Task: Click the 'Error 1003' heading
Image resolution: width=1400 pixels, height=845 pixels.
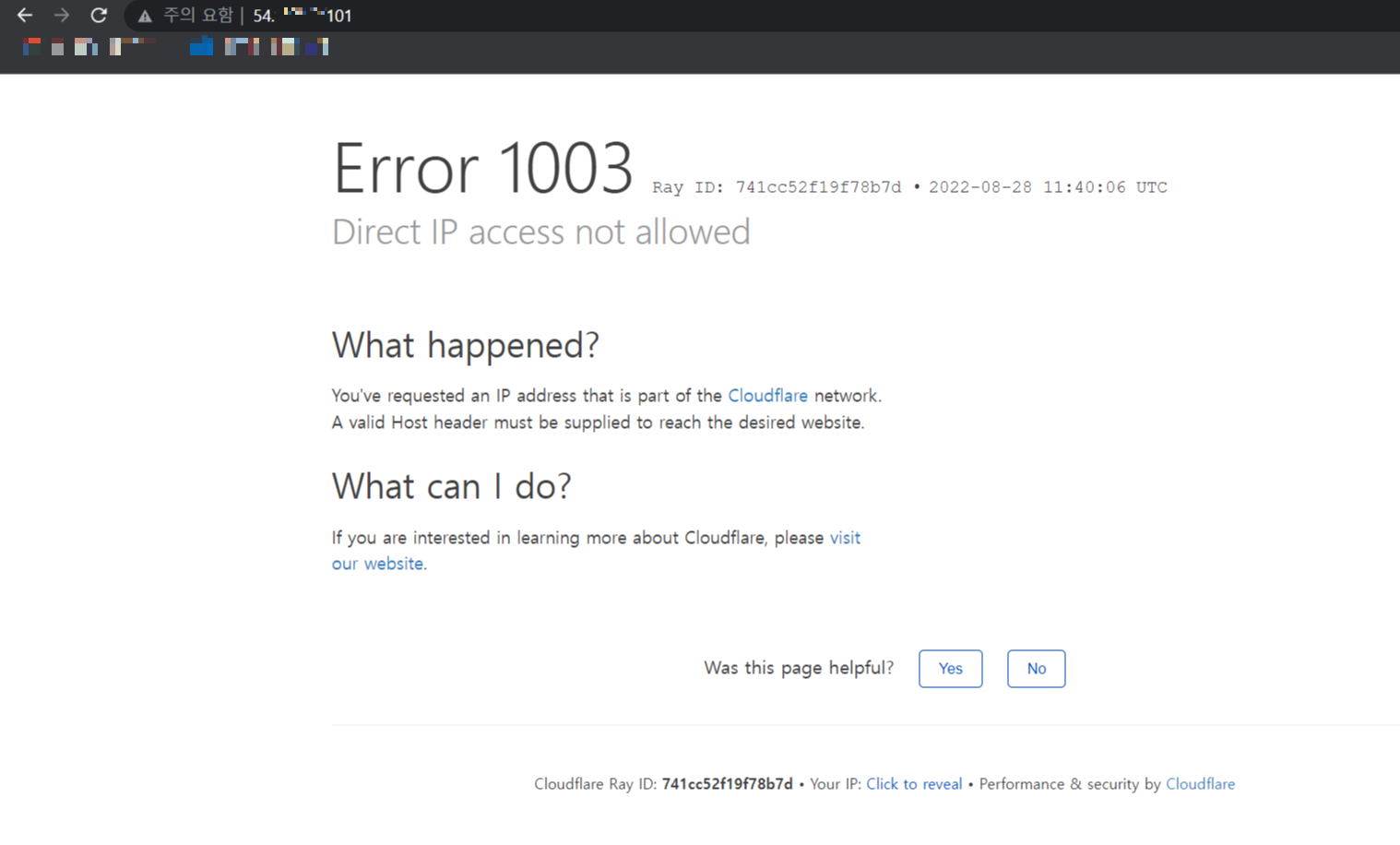Action: [482, 169]
